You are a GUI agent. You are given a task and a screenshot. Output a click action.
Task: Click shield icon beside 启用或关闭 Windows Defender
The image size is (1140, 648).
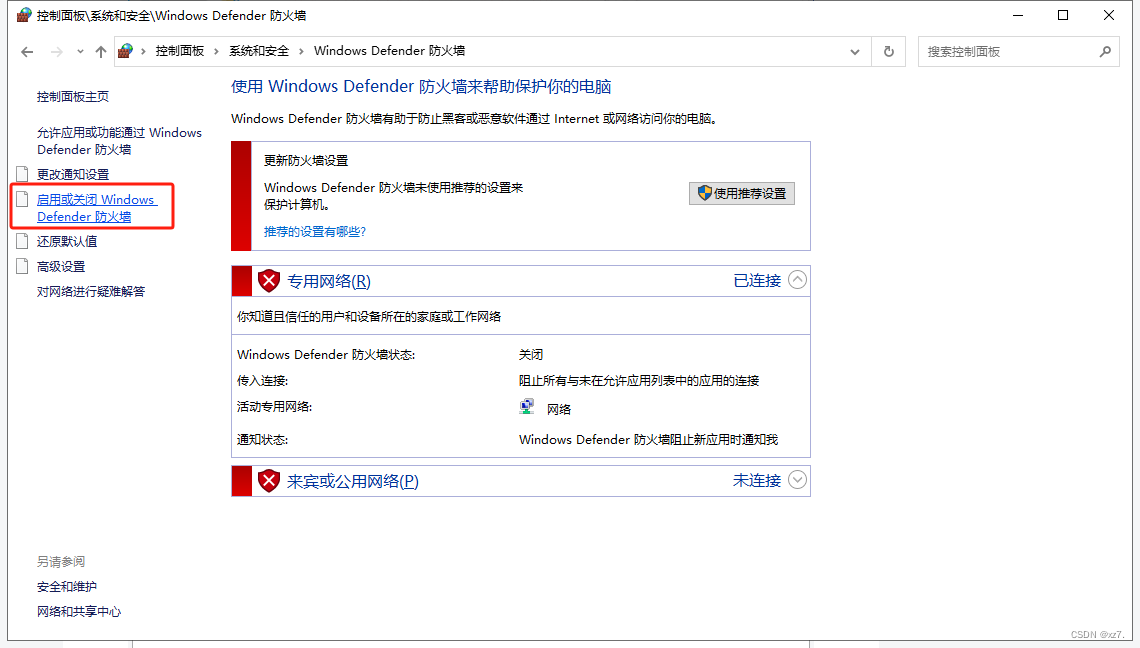click(23, 199)
